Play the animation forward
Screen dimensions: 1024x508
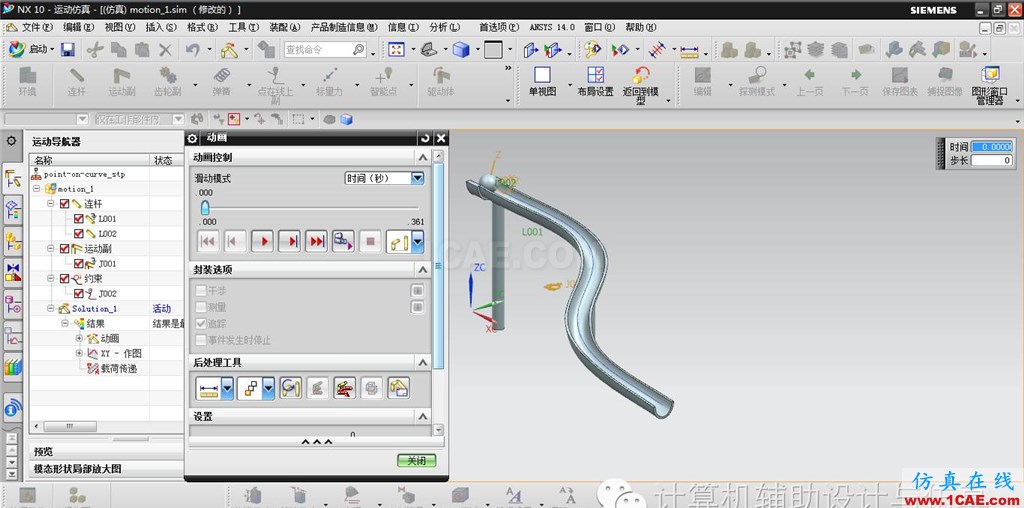(x=263, y=242)
